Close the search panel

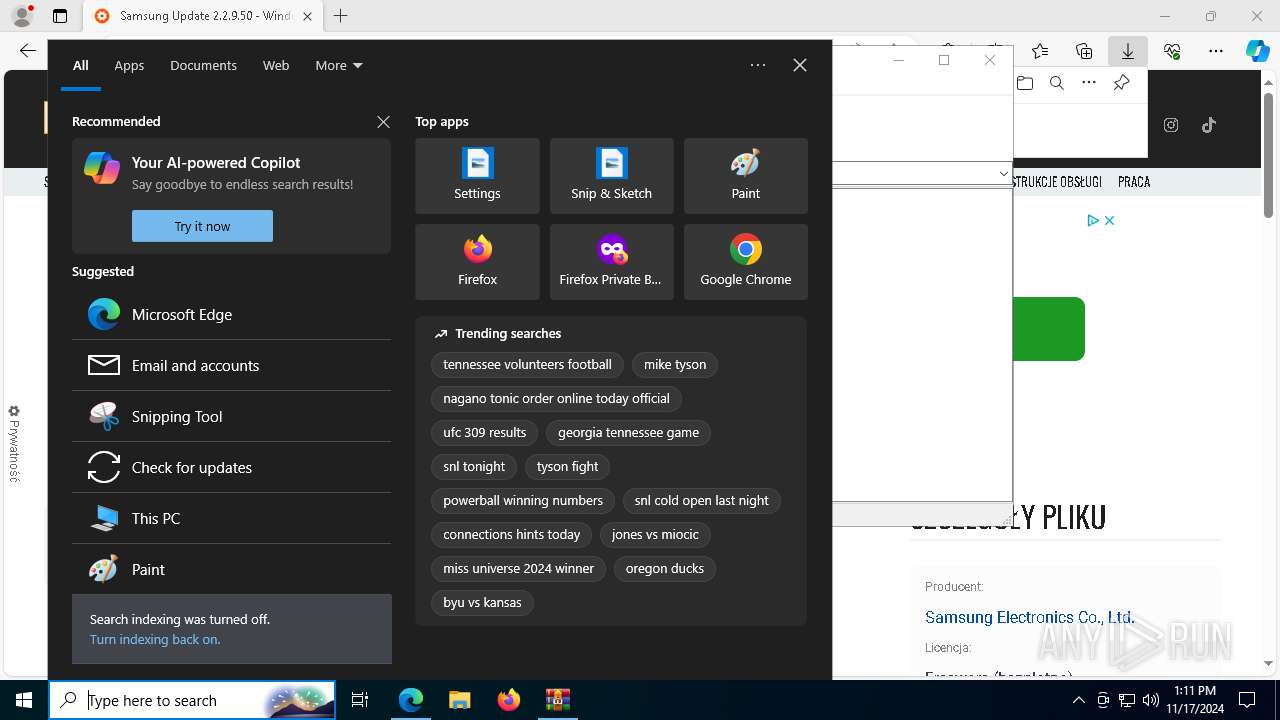click(x=800, y=65)
